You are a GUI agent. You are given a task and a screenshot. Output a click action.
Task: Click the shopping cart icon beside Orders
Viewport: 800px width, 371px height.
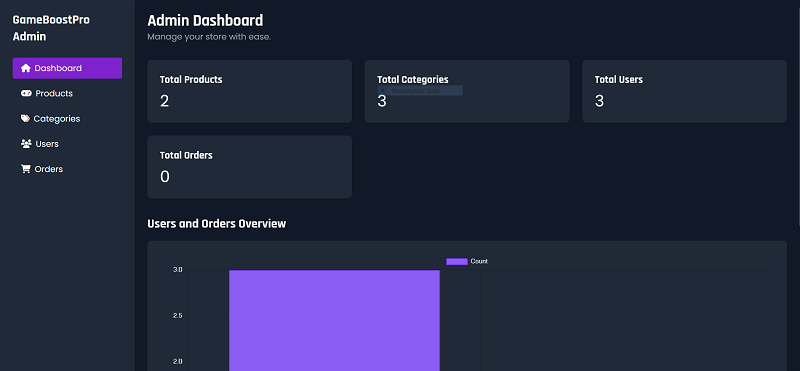[26, 169]
